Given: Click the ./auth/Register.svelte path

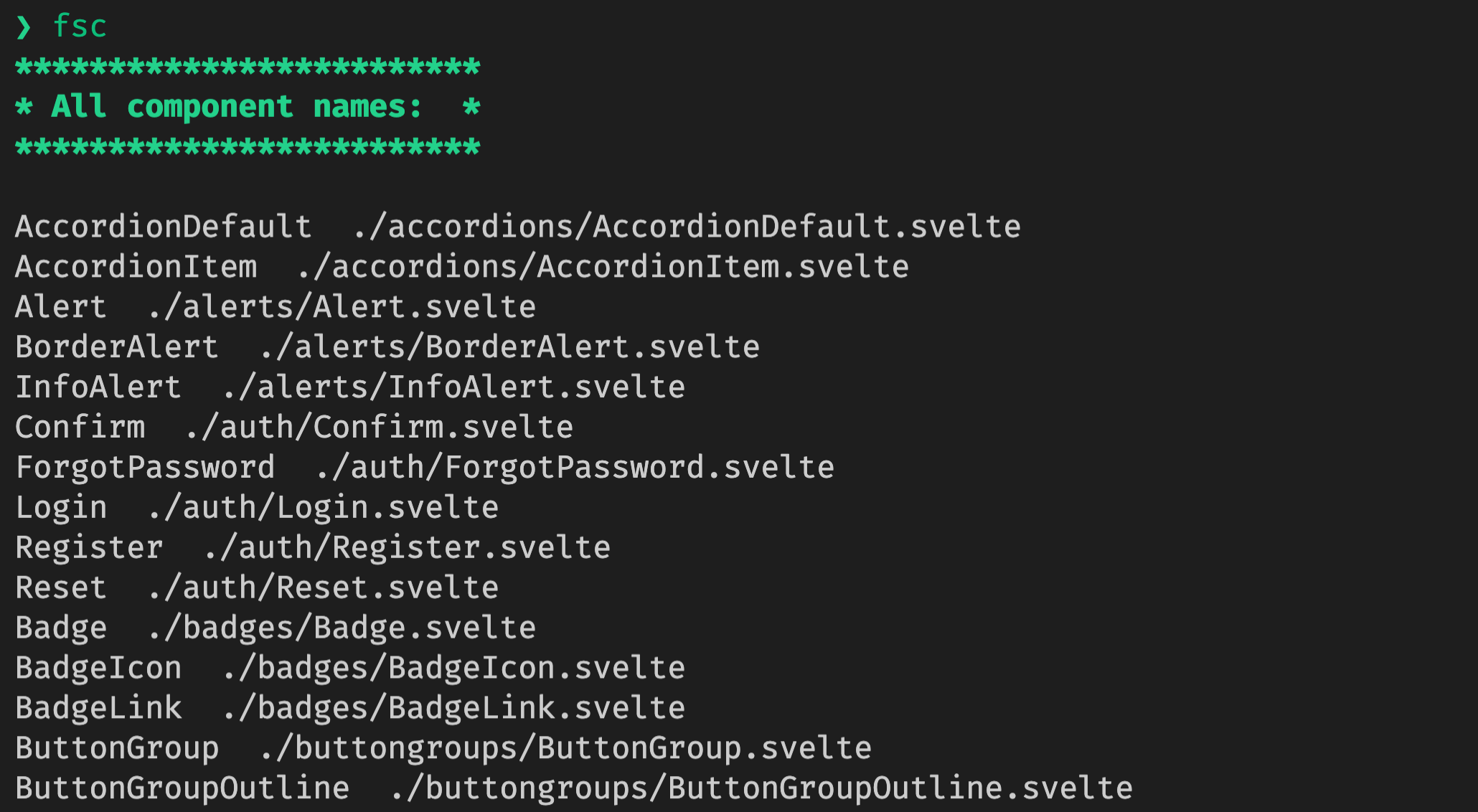Looking at the screenshot, I should coord(407,548).
